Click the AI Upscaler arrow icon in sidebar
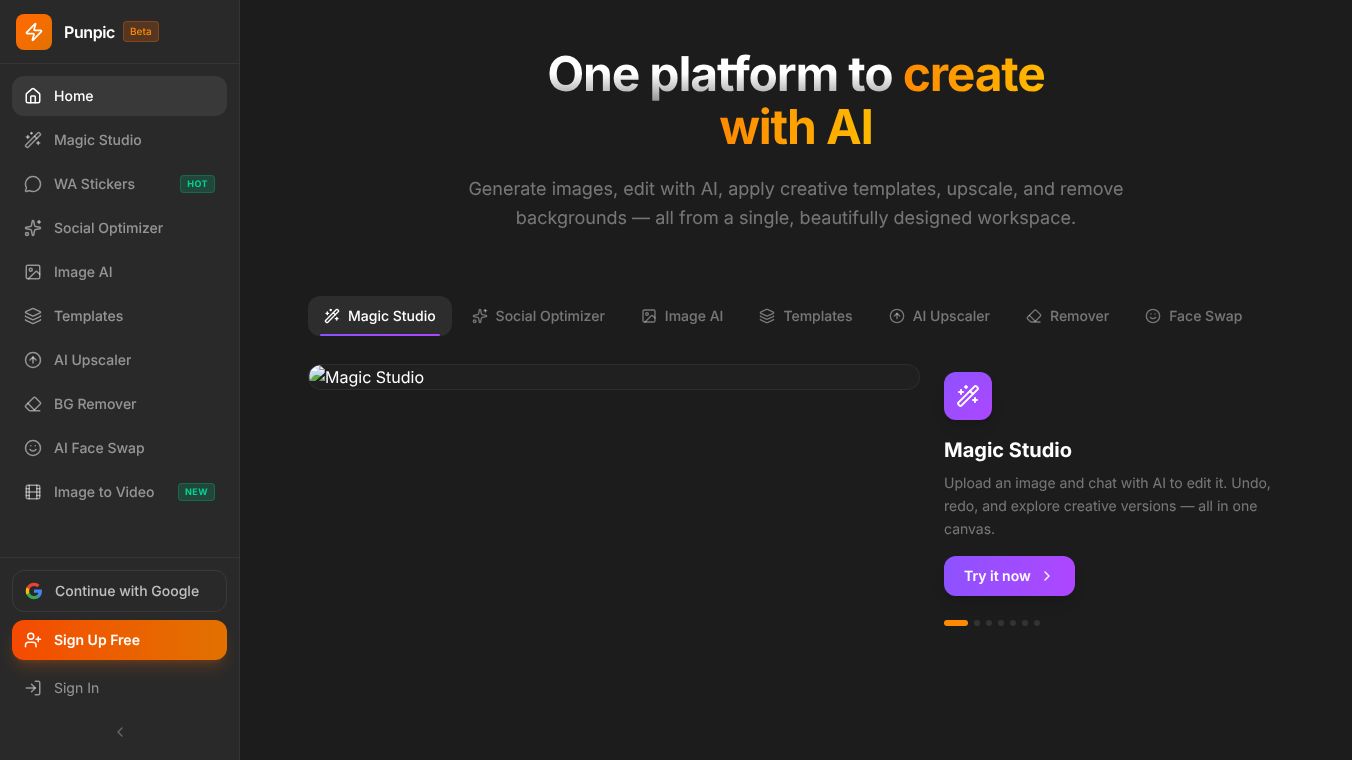1352x760 pixels. 33,360
